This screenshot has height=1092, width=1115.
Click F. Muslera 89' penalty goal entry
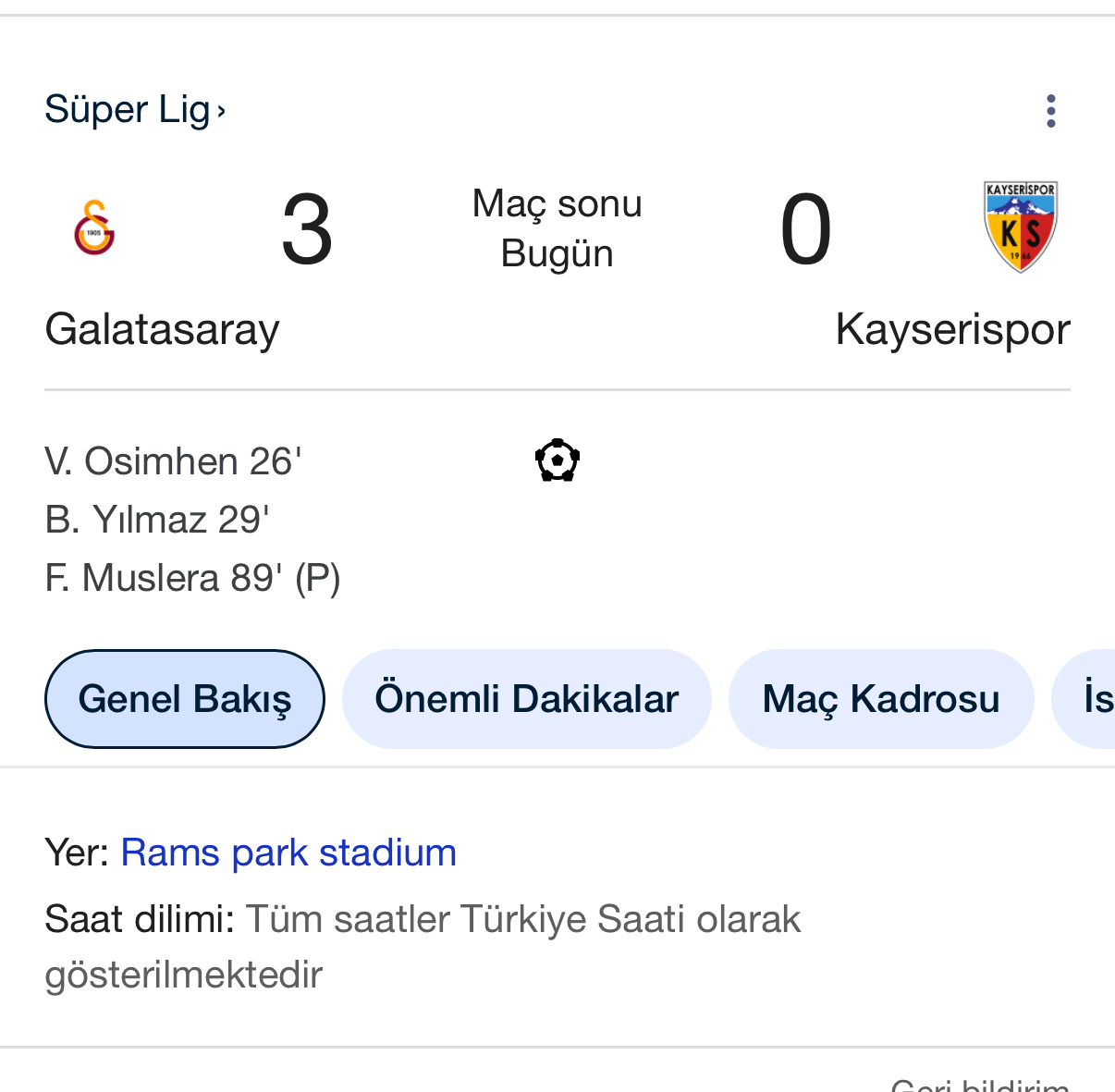(x=192, y=579)
